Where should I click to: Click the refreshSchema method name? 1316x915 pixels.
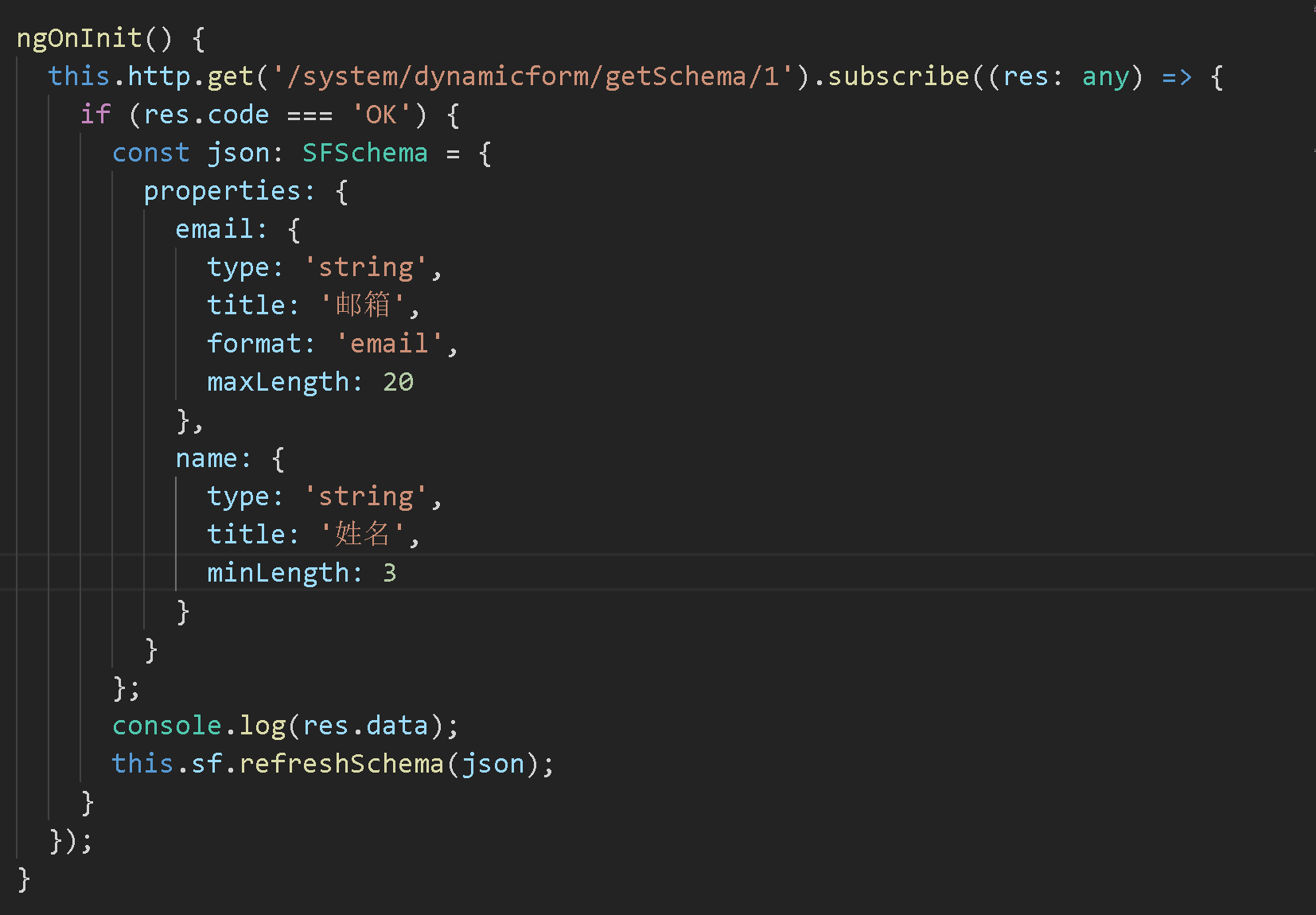(342, 763)
